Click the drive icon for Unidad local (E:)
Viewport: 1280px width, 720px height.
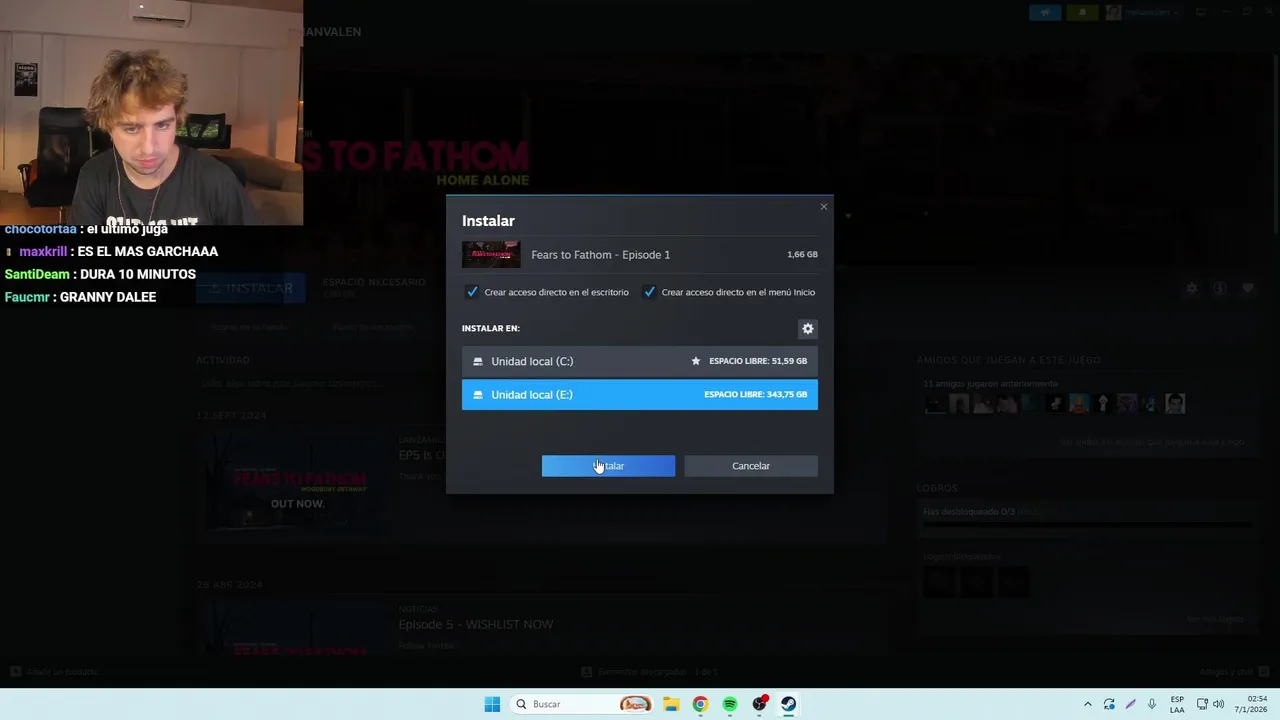pyautogui.click(x=478, y=395)
